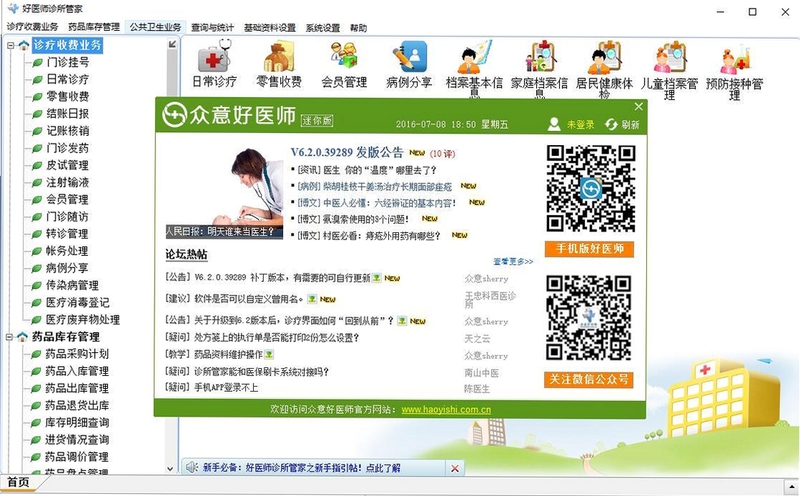Collapse the sidebar with the arrow icon
This screenshot has height=496, width=800.
pos(172,44)
